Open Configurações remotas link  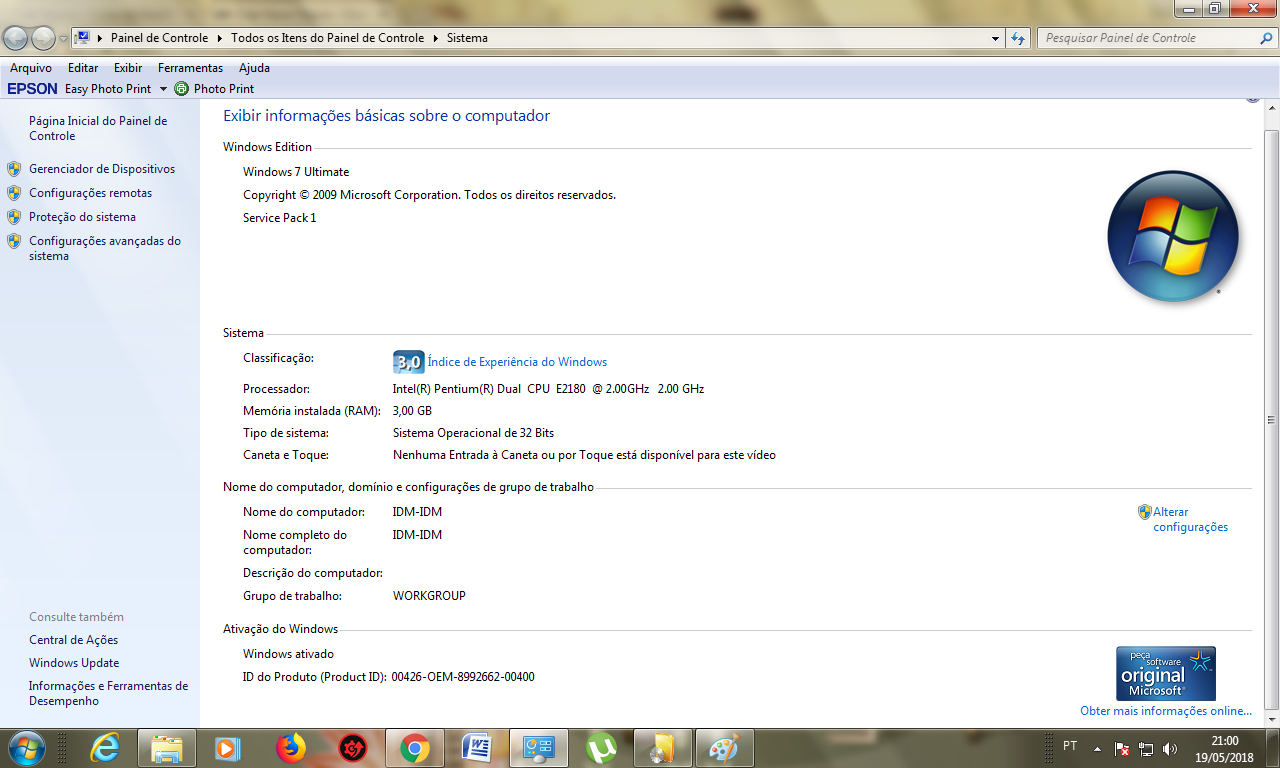(x=90, y=193)
